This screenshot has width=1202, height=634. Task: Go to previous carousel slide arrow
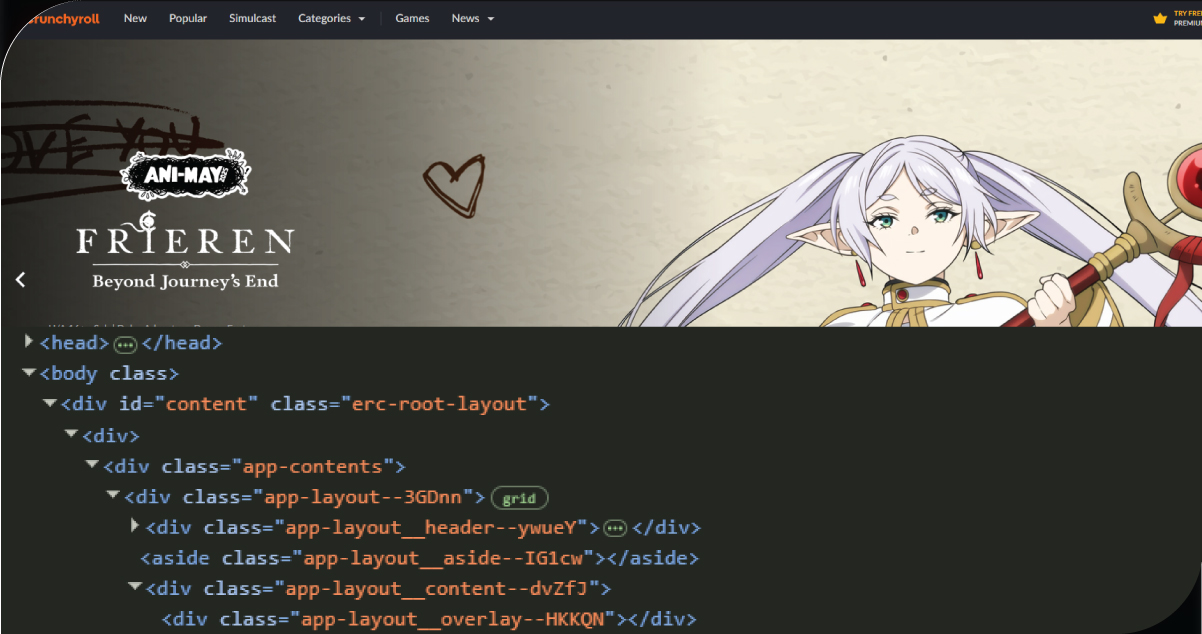pos(21,280)
